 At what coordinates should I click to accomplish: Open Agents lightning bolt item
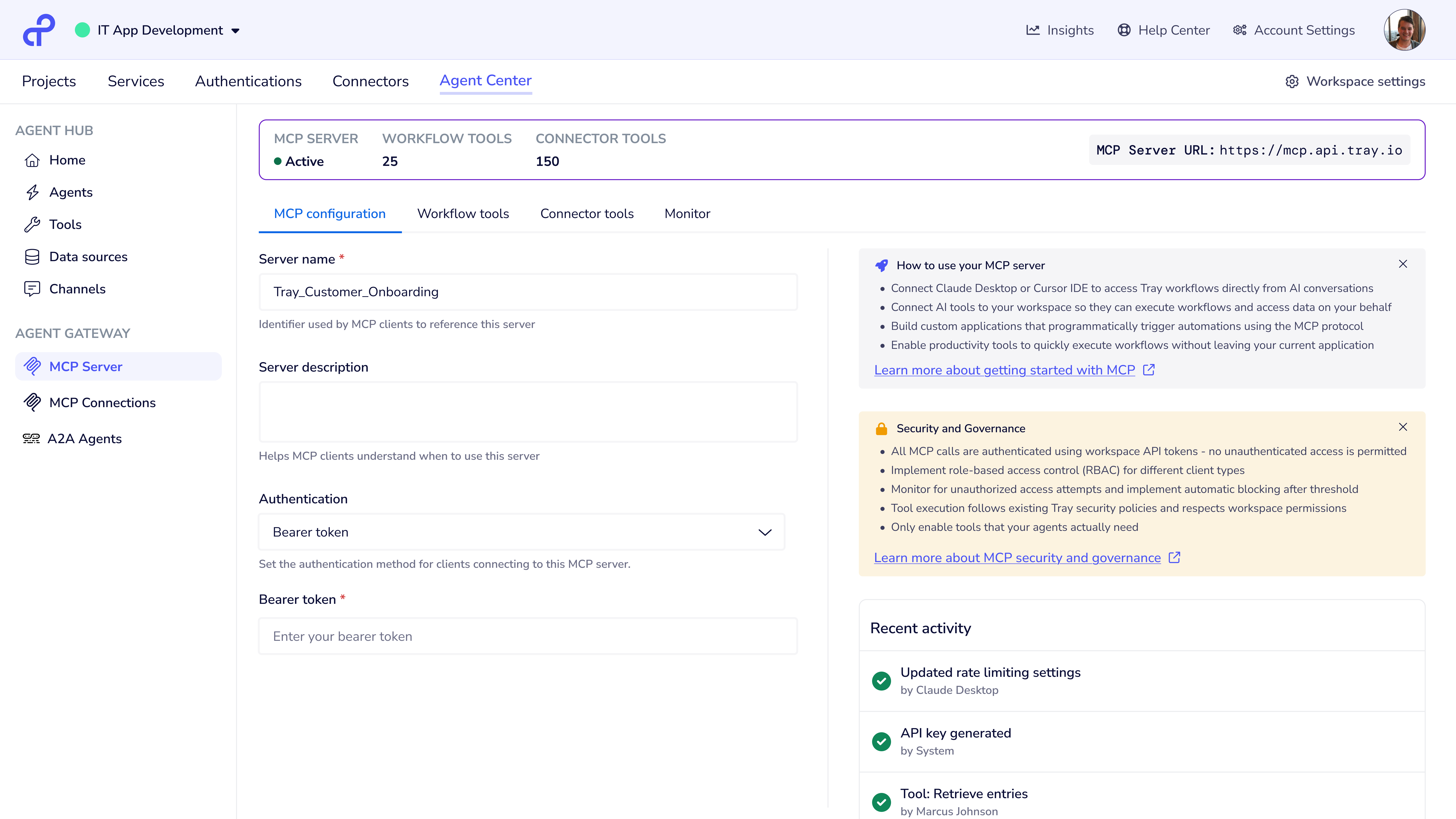(70, 192)
